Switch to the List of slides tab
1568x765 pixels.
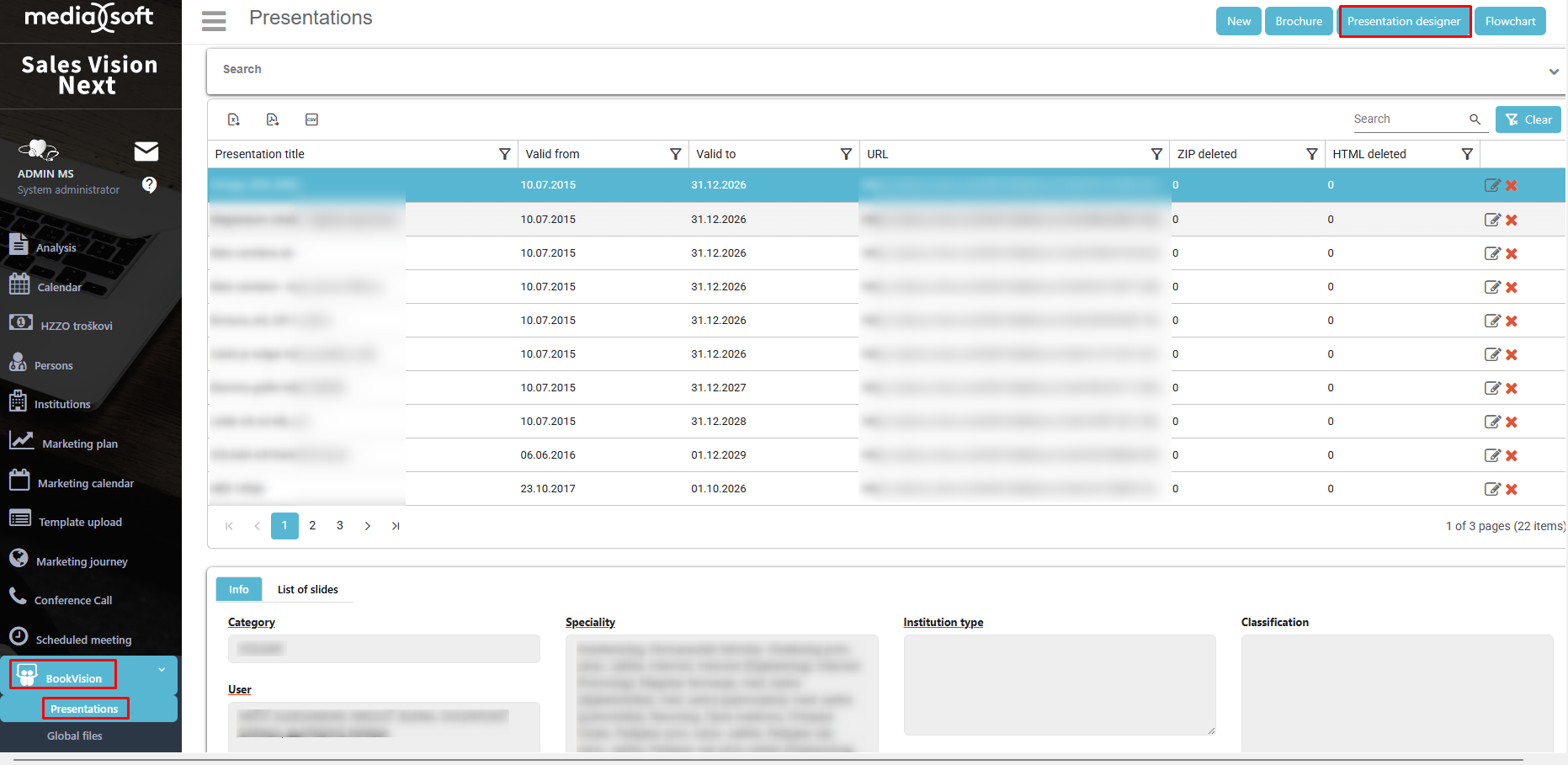pyautogui.click(x=307, y=589)
